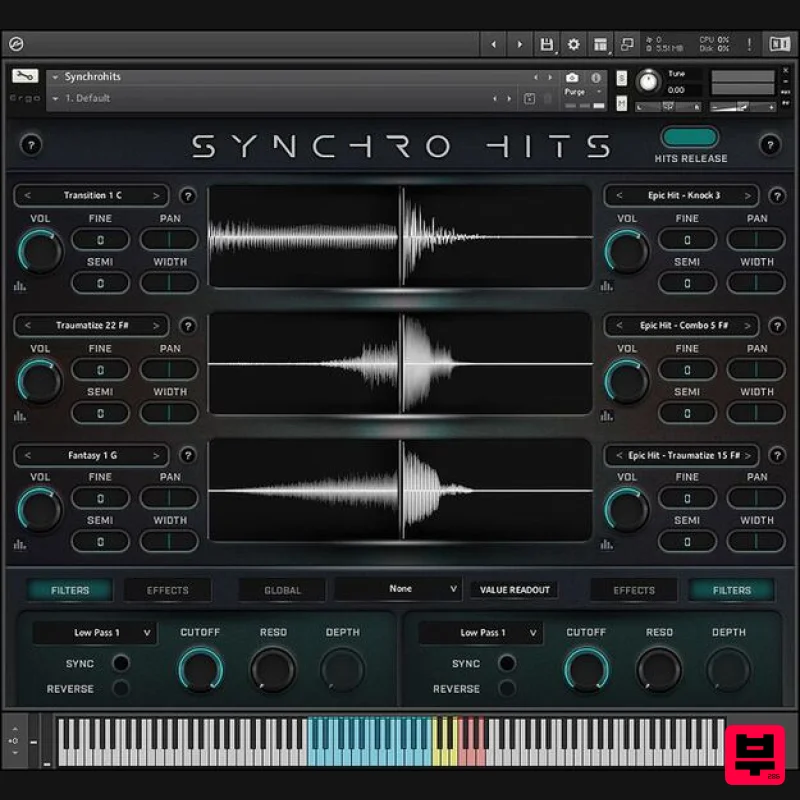Click the FINE value field under Transition 1 C
800x800 pixels.
(101, 240)
